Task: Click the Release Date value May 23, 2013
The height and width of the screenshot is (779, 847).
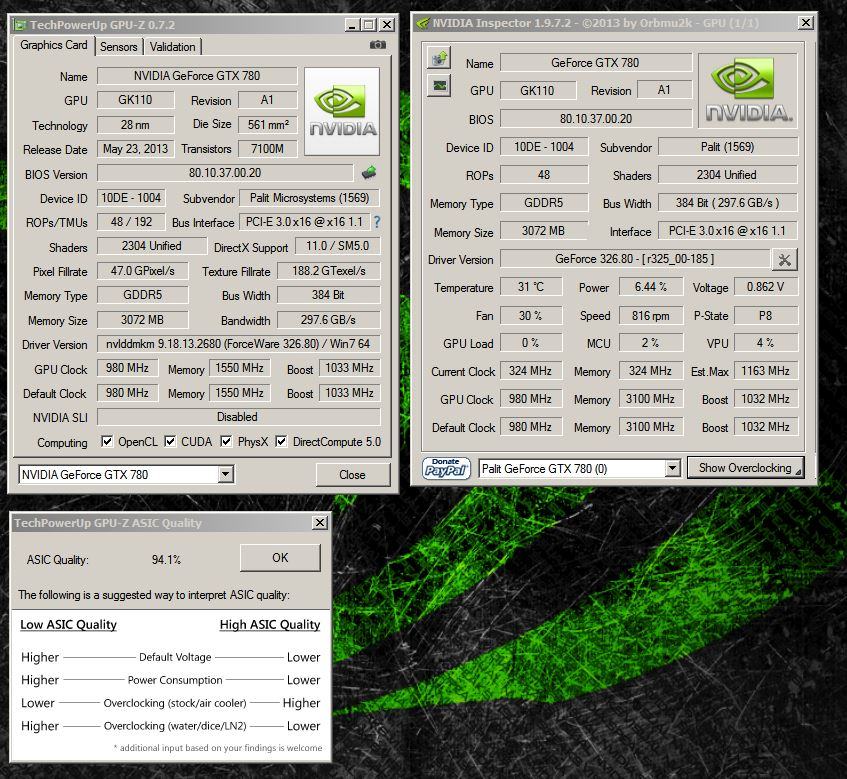Action: pos(136,149)
